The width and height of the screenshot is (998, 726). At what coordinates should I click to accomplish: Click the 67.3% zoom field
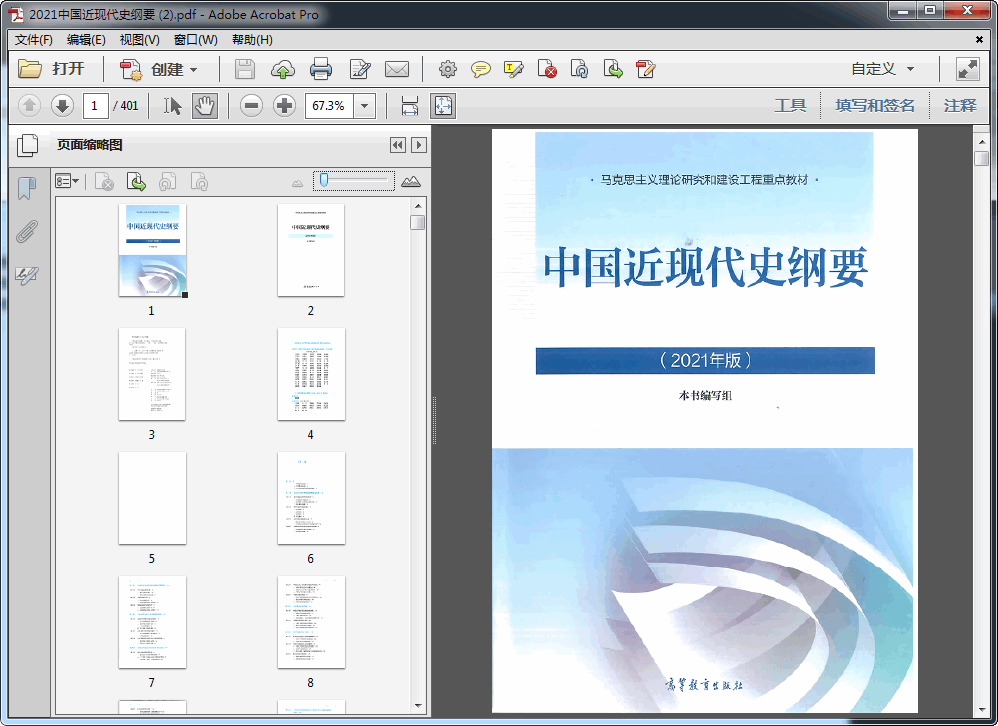330,106
